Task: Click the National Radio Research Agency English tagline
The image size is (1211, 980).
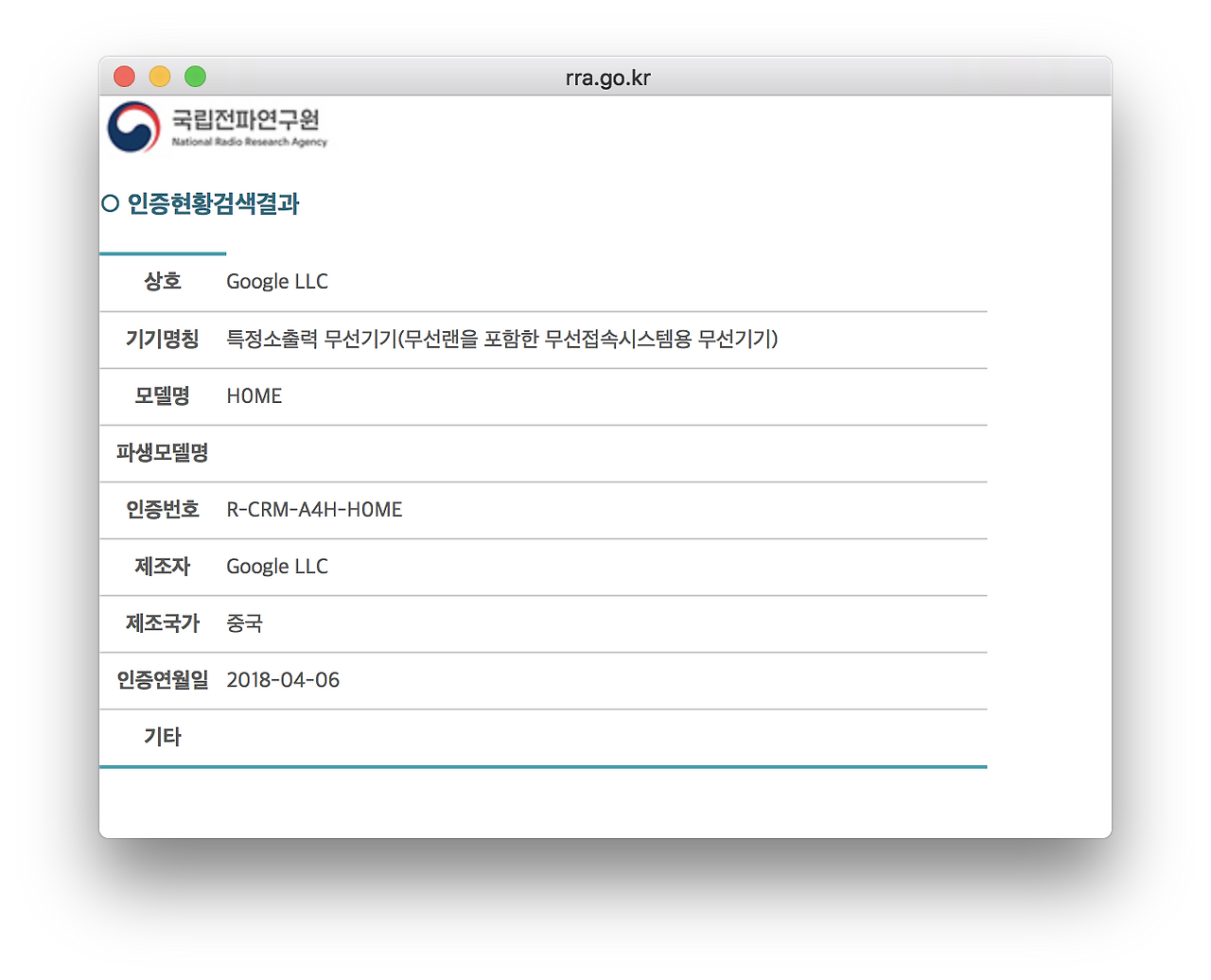Action: (251, 142)
